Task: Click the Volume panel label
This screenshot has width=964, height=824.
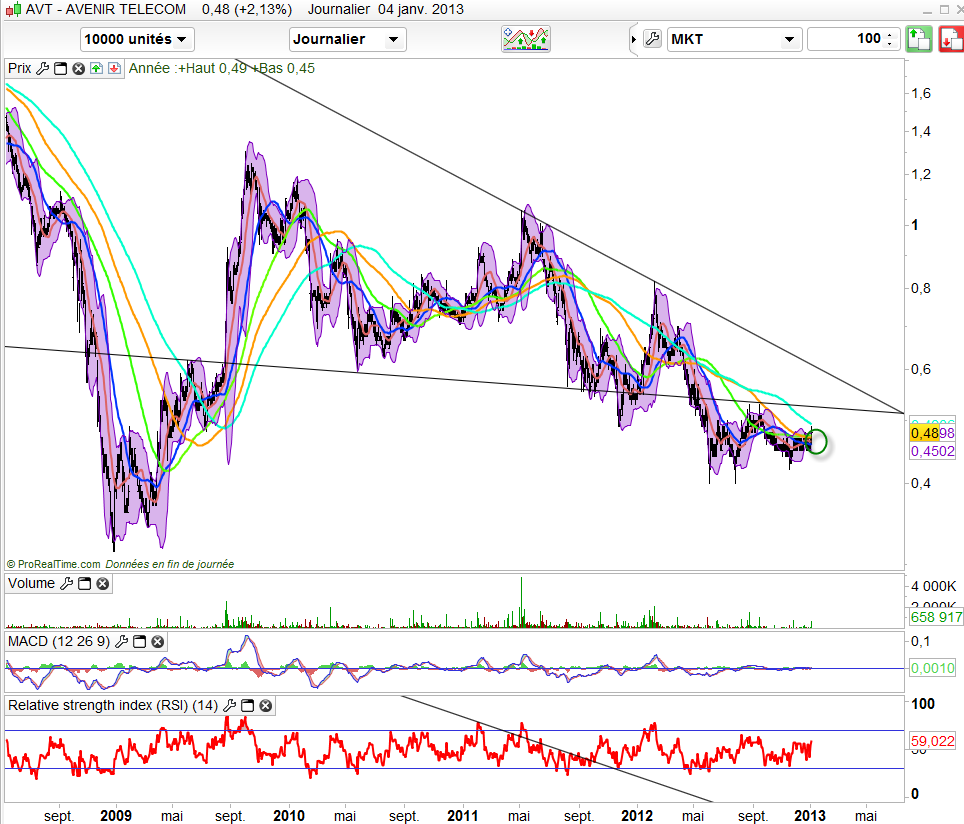Action: 31,584
